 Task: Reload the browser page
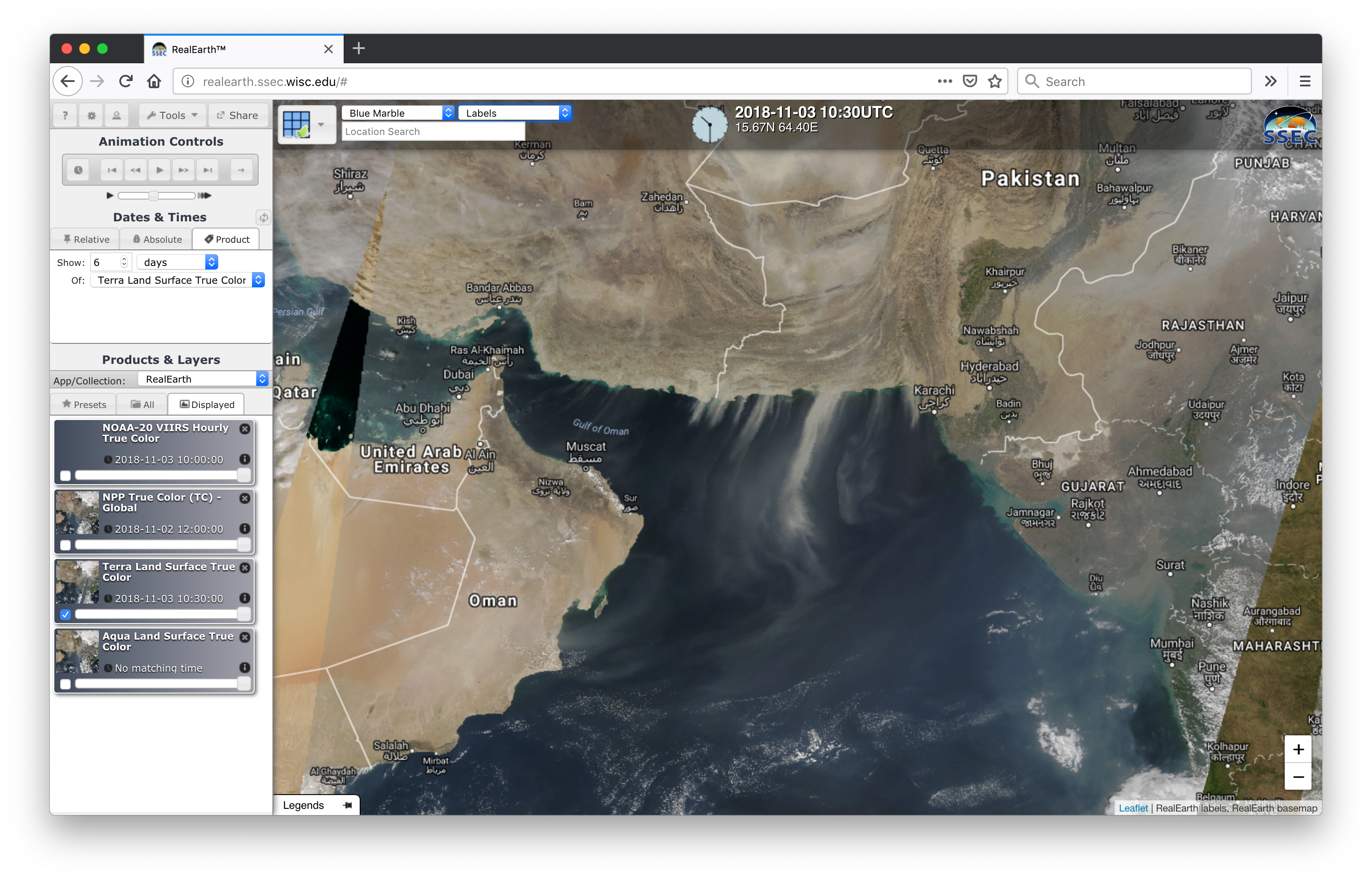pos(126,81)
